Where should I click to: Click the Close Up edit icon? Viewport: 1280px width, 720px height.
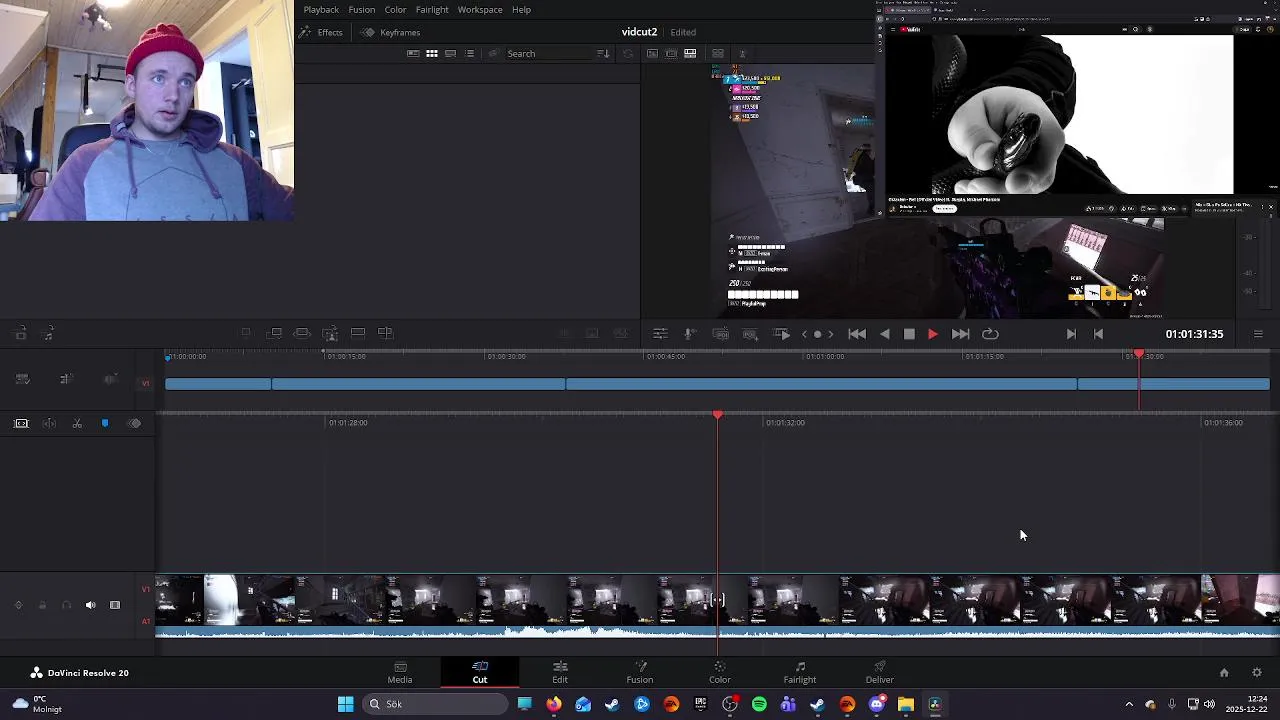(x=330, y=333)
